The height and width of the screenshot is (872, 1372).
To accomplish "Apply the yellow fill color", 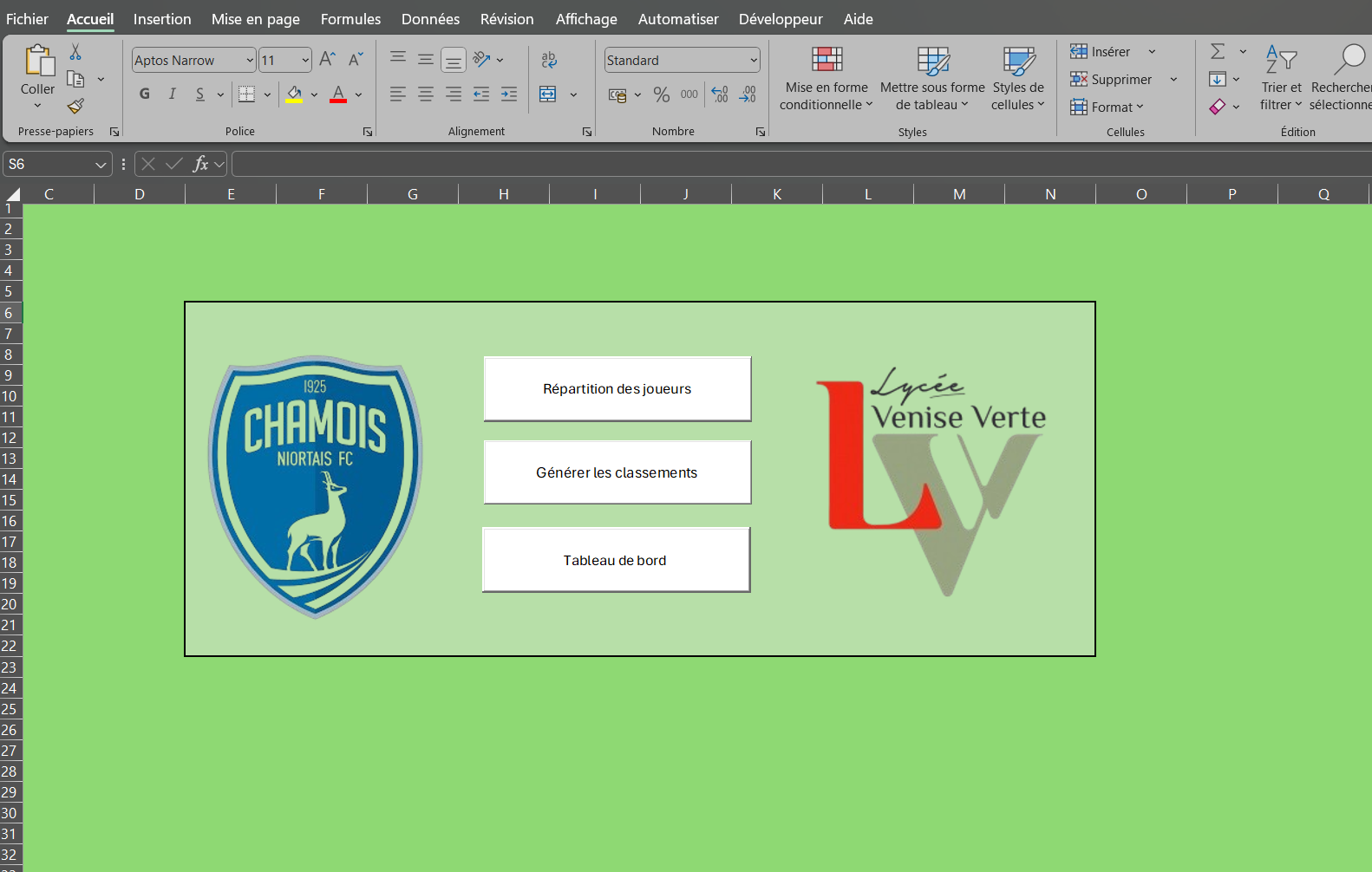I will point(294,94).
